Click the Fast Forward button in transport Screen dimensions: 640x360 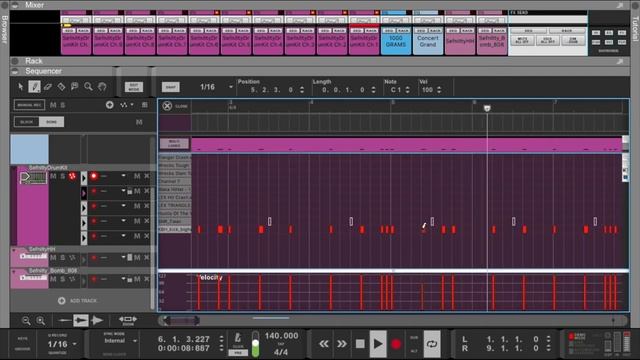click(x=342, y=344)
